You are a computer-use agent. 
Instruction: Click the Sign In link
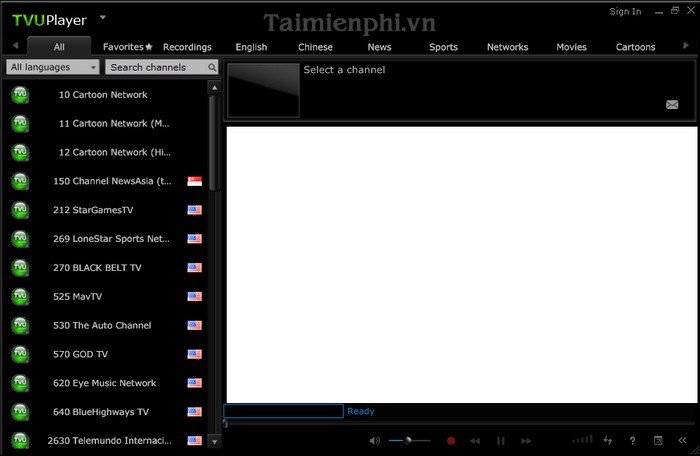pyautogui.click(x=625, y=12)
